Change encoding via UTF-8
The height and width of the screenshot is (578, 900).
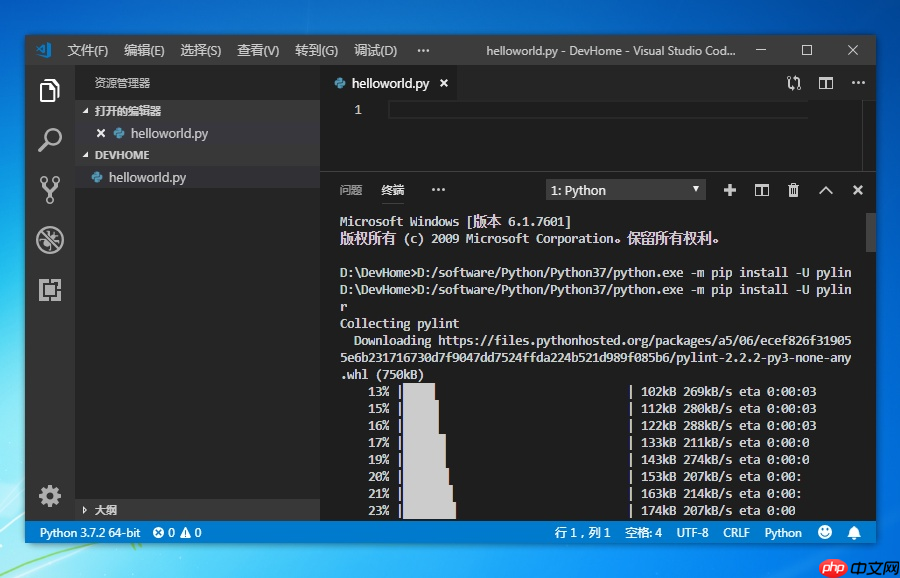[692, 533]
